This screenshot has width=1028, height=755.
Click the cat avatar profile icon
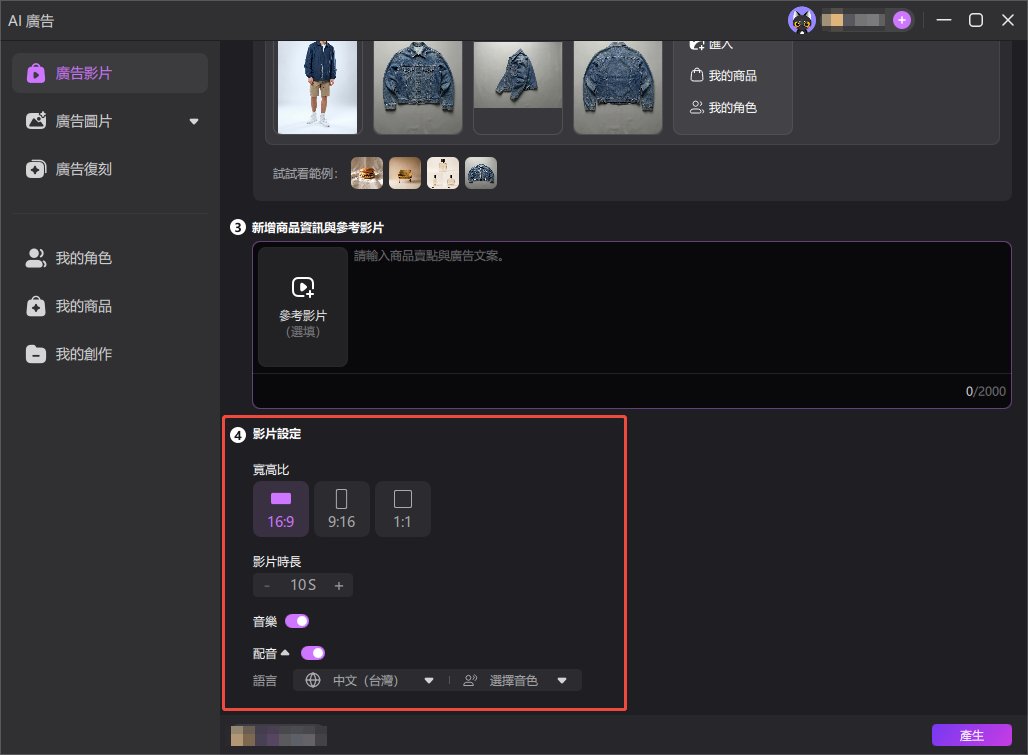(801, 20)
